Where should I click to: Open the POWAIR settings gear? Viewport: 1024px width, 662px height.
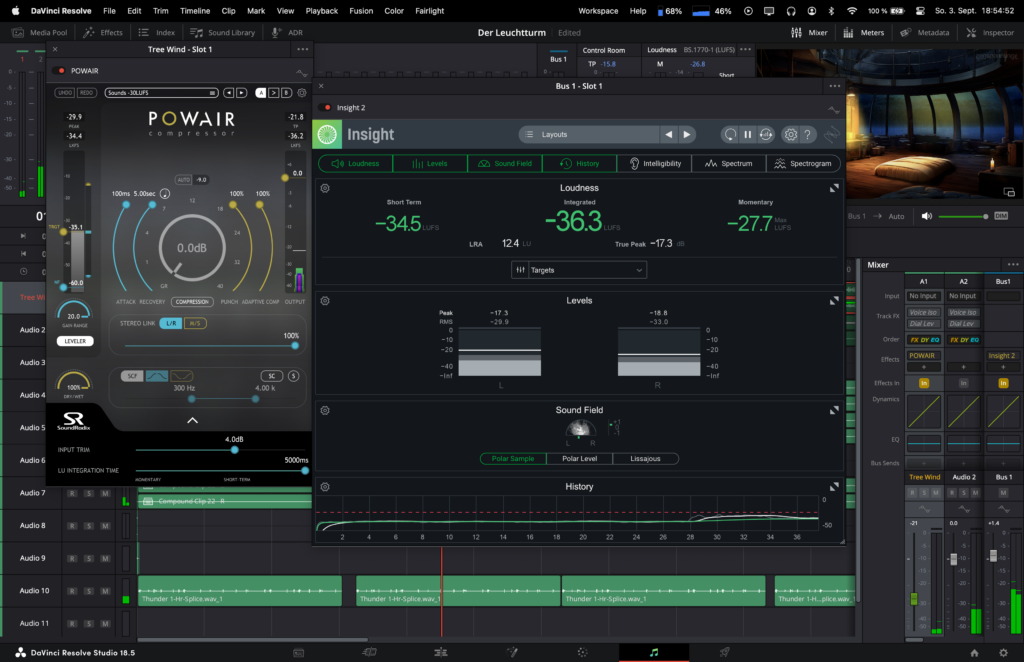coord(302,93)
